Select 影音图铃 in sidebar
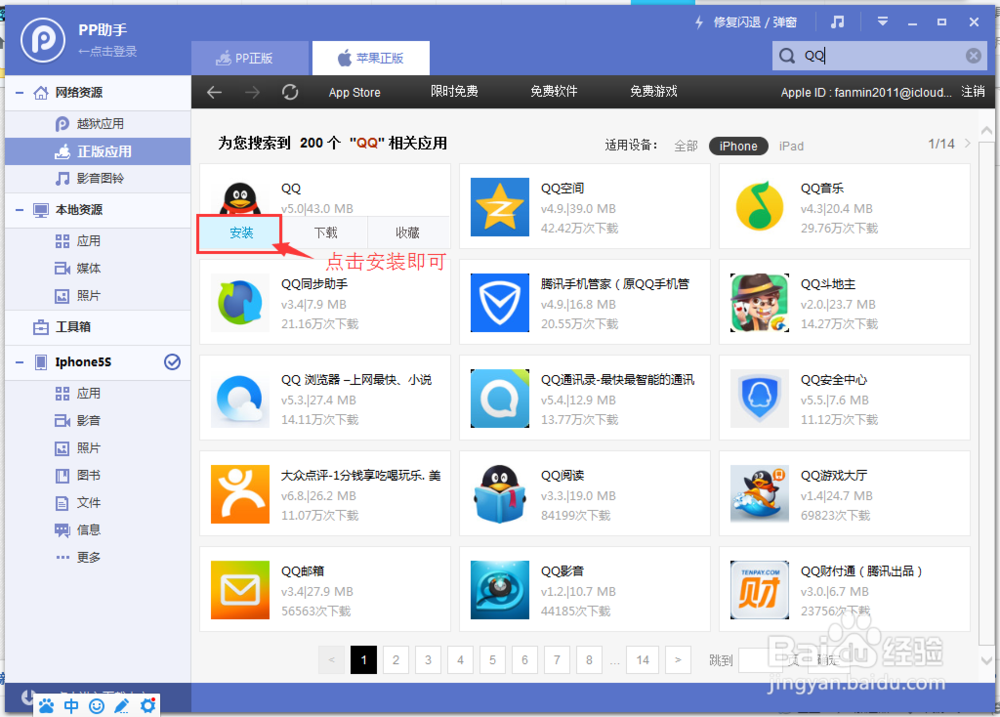Viewport: 1000px width, 717px height. [98, 179]
